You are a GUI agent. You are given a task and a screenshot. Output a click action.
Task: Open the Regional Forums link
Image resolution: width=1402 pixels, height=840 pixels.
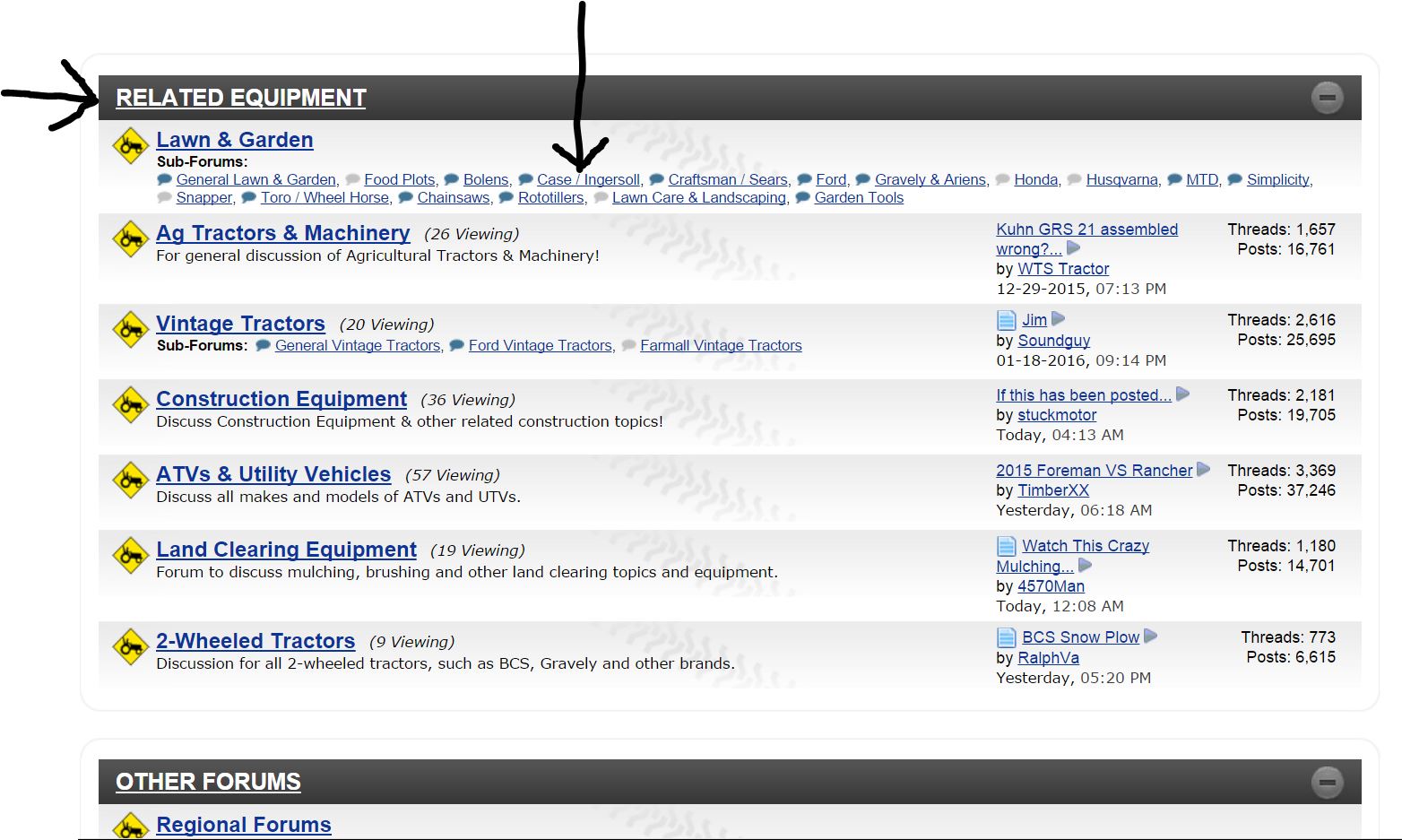pos(243,825)
